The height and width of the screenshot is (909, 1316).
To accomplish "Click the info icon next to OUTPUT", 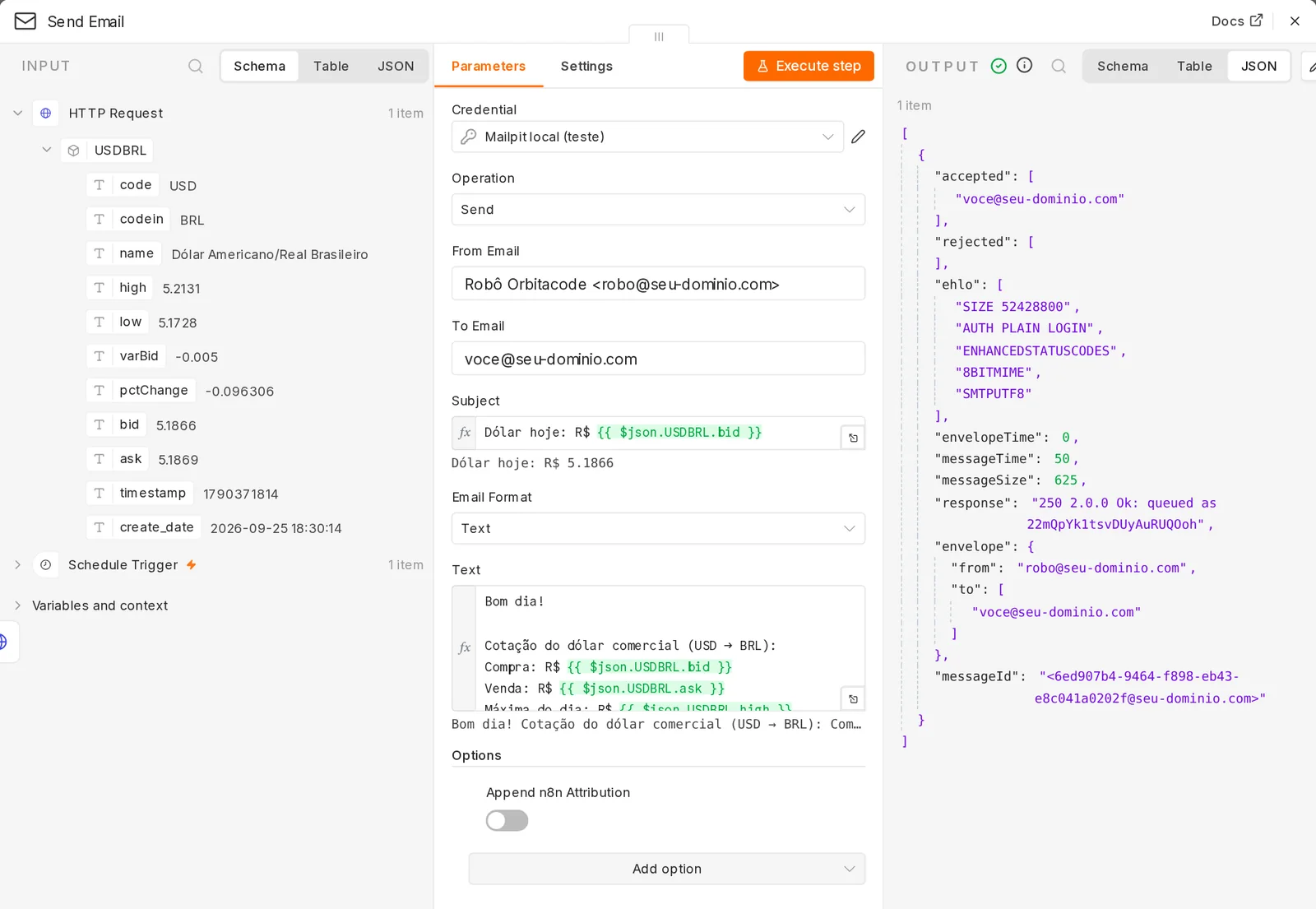I will 1024,65.
